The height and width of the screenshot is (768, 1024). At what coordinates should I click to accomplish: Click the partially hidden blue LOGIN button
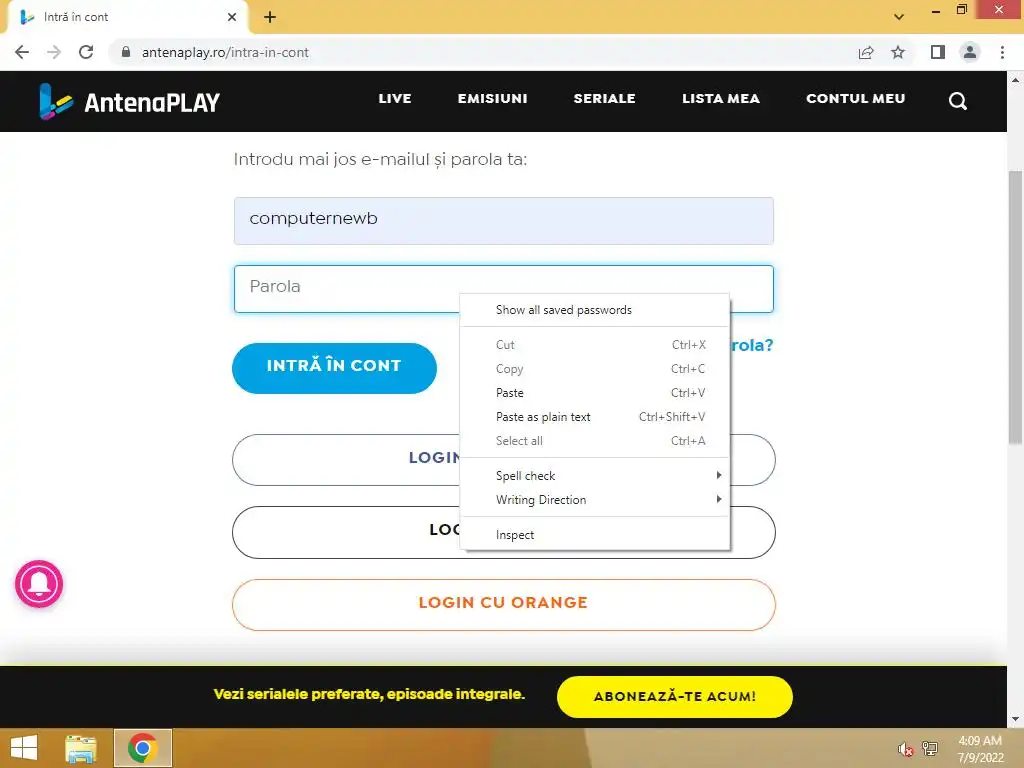(x=346, y=460)
